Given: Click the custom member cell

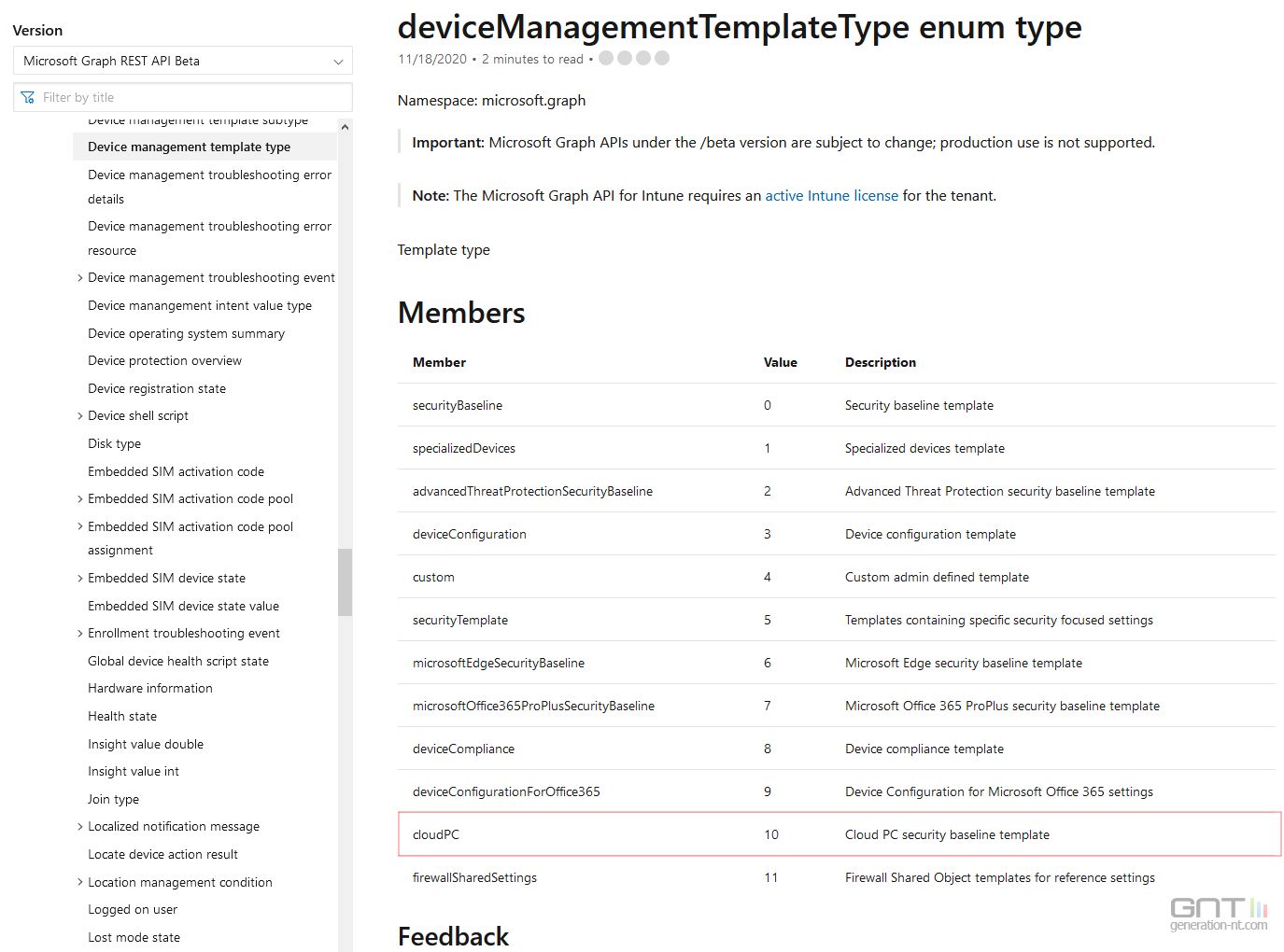Looking at the screenshot, I should (433, 577).
